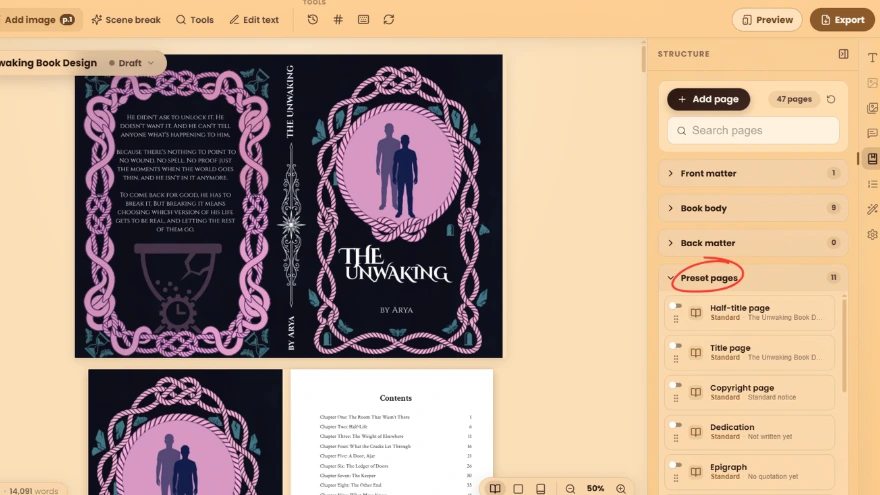Enable the Copyright page toggle

(x=675, y=385)
